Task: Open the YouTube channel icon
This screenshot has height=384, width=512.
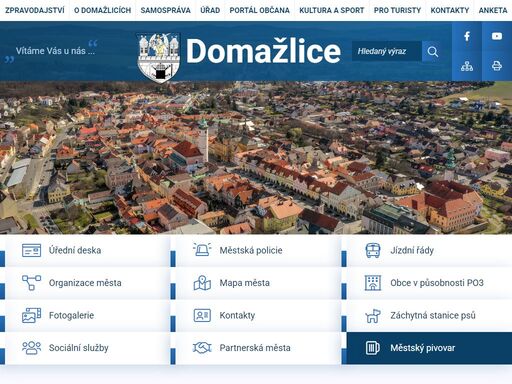Action: tap(497, 36)
